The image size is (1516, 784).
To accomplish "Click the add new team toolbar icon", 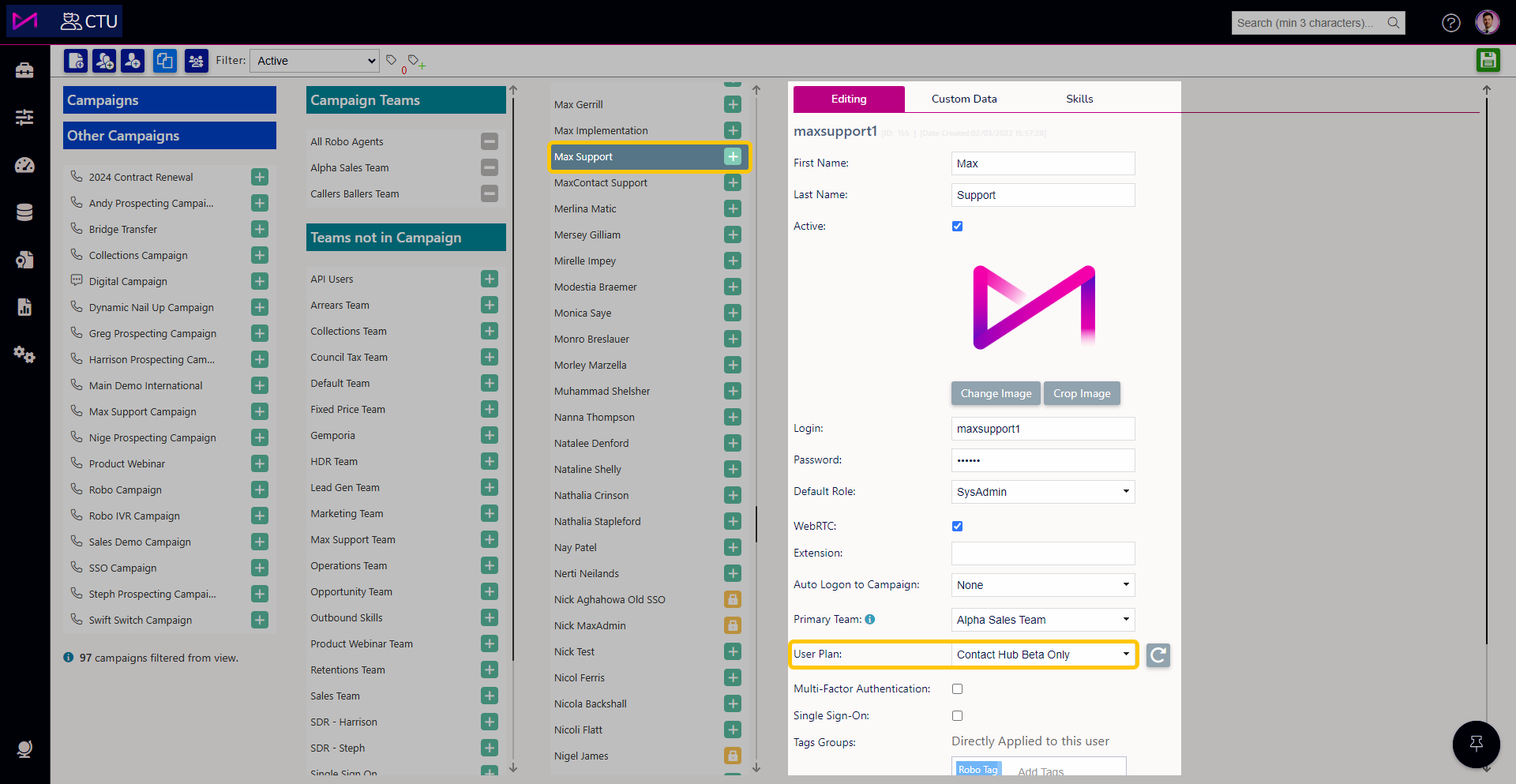I will point(104,61).
